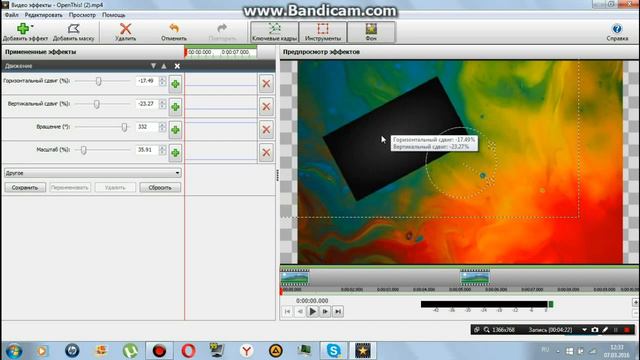Step one frame forward
This screenshot has height=360, width=640.
pyautogui.click(x=325, y=311)
